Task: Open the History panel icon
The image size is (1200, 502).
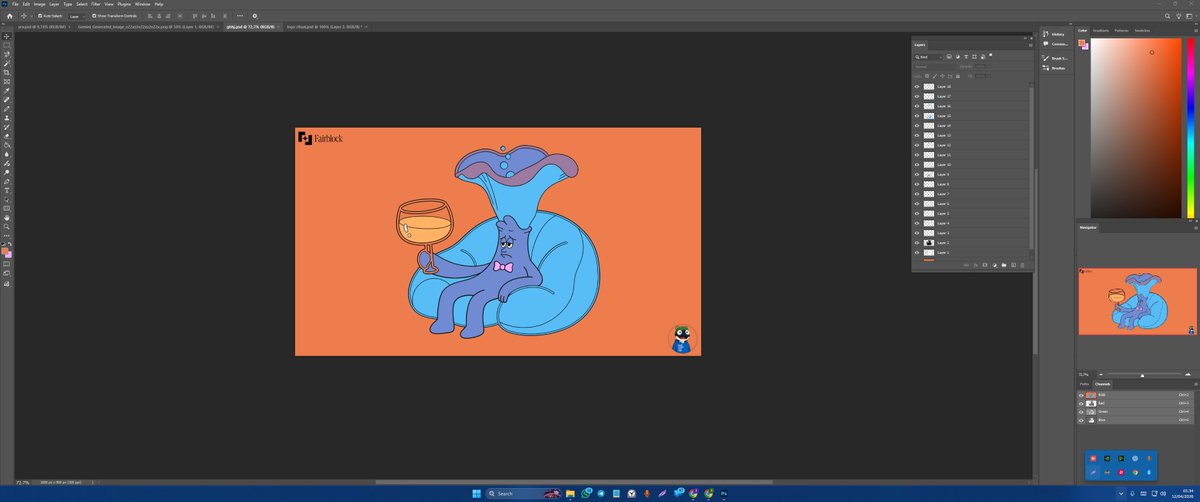Action: 1046,34
